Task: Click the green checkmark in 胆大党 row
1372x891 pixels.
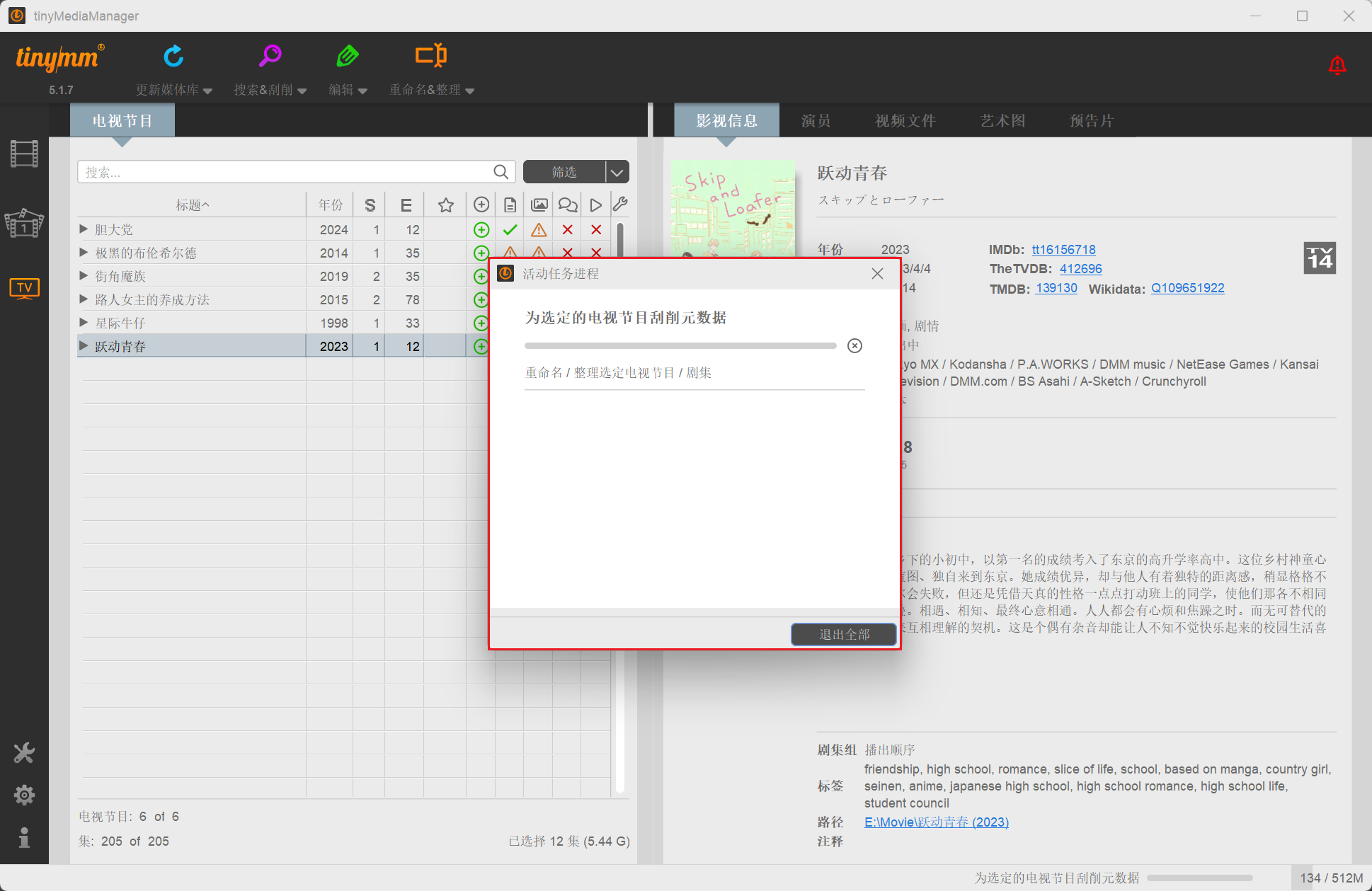Action: [510, 229]
